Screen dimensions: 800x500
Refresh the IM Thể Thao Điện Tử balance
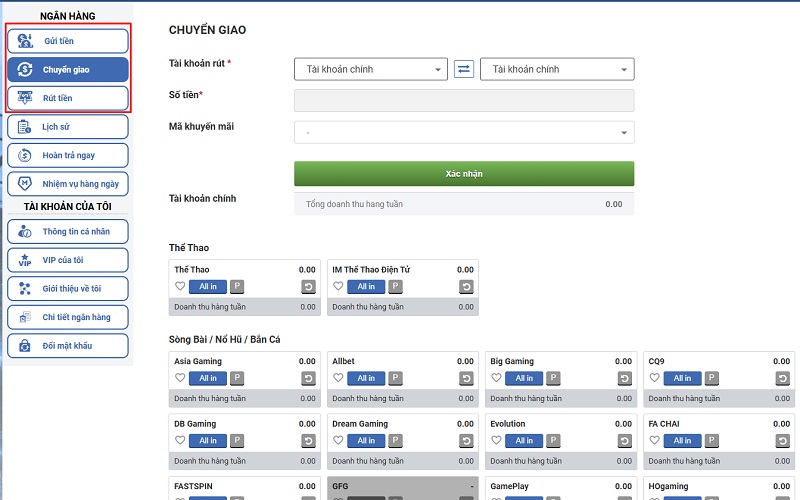coord(466,287)
